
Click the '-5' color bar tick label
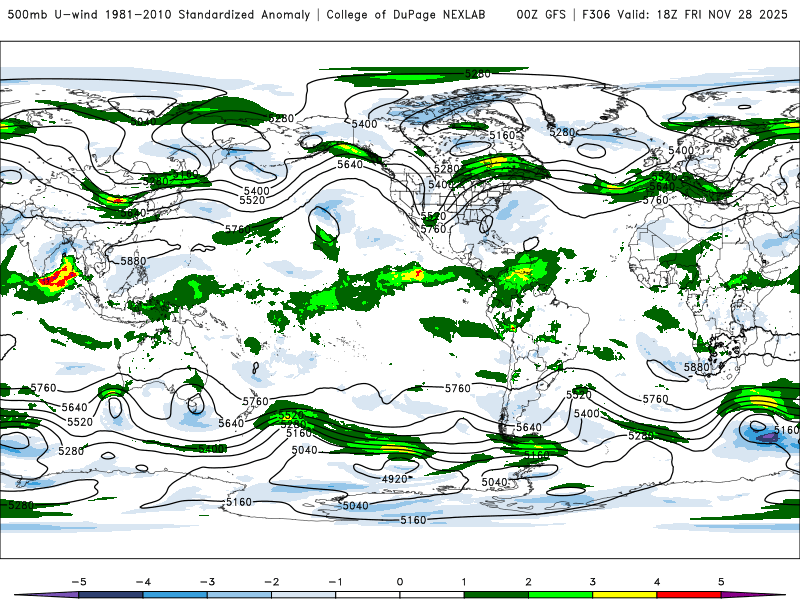click(79, 582)
